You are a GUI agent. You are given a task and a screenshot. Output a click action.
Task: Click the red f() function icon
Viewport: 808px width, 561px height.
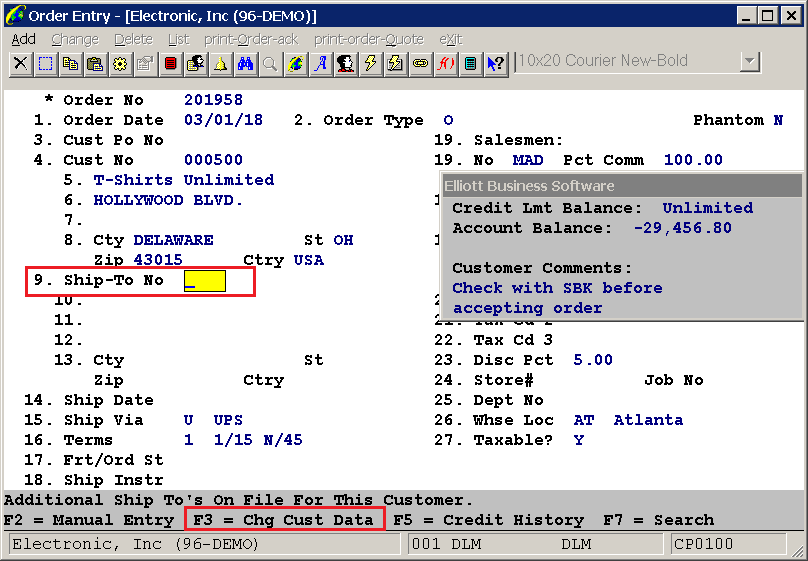pyautogui.click(x=445, y=64)
